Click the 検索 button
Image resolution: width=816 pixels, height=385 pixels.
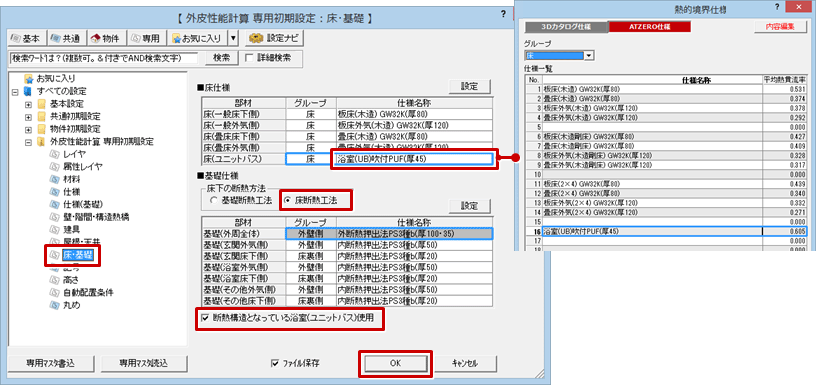[222, 58]
